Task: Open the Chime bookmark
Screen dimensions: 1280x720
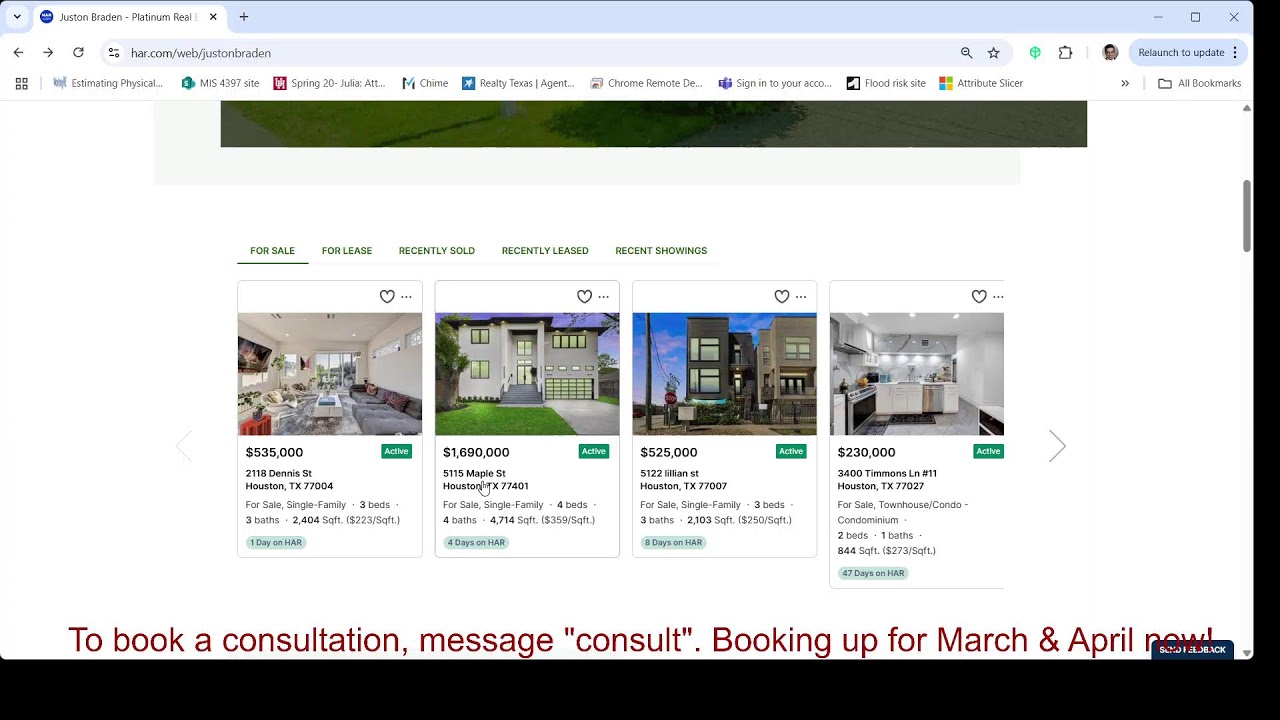Action: [425, 84]
